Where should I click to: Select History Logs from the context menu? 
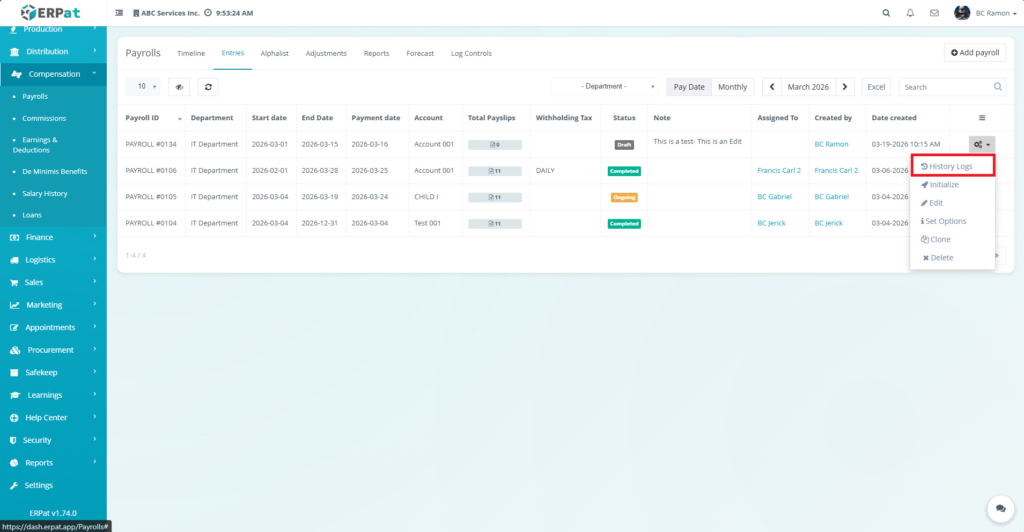tap(951, 166)
